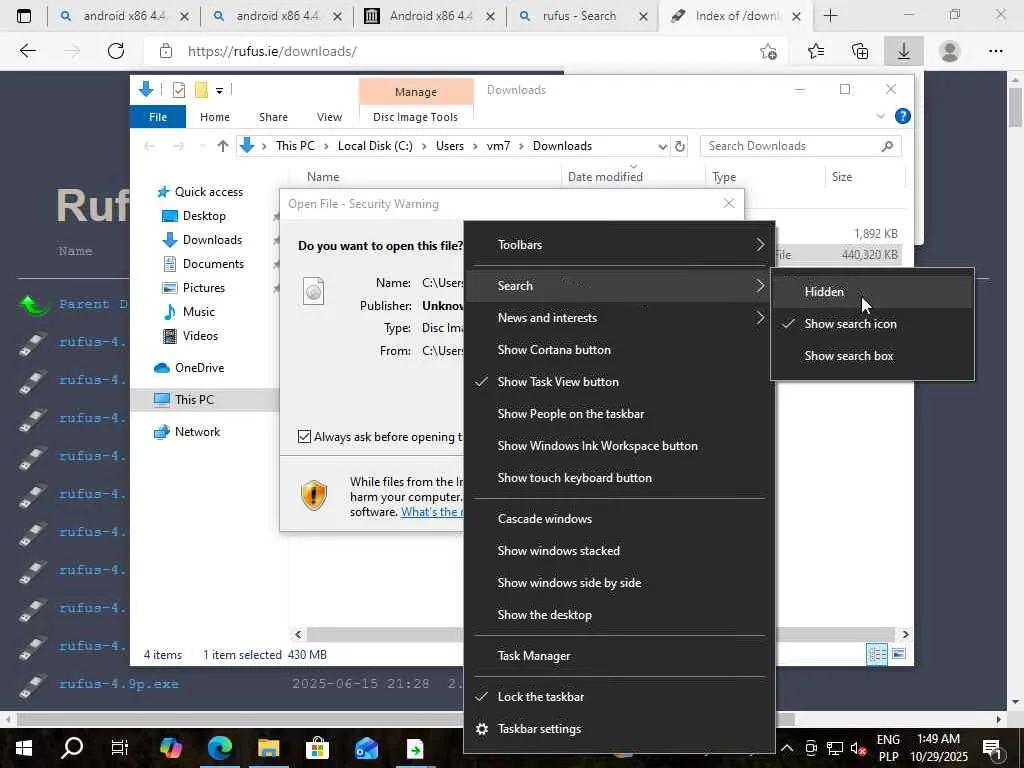Viewport: 1024px width, 768px height.
Task: Expand the Explorer ribbon chevron
Action: coord(880,116)
